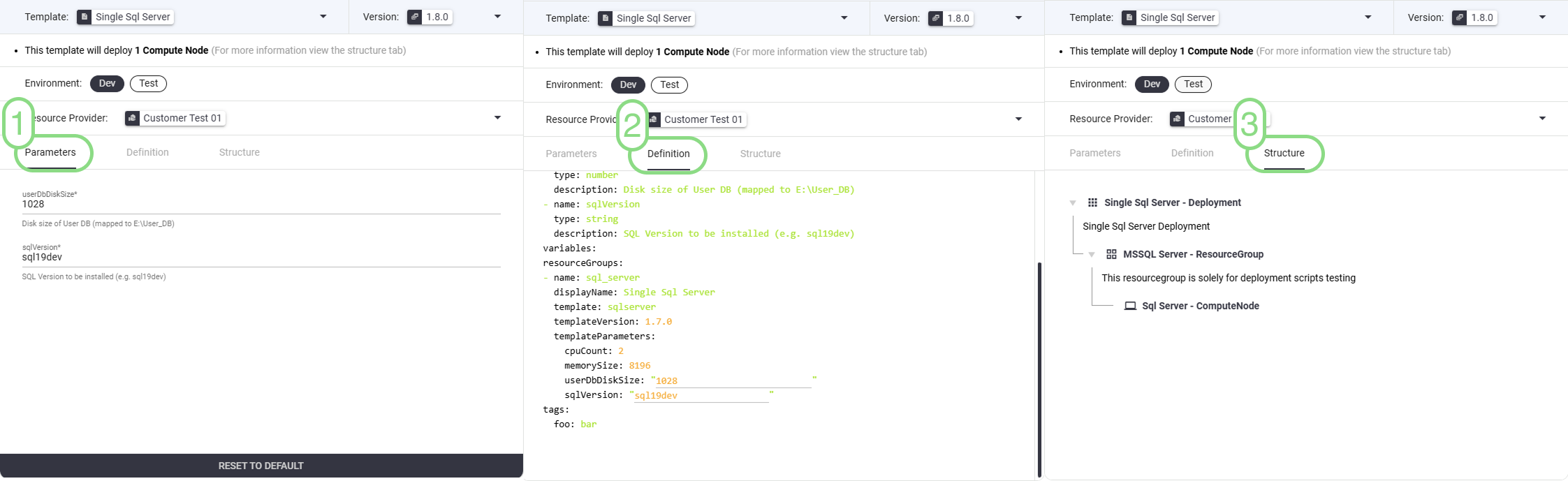Open the Template dropdown in left panel

click(x=323, y=17)
